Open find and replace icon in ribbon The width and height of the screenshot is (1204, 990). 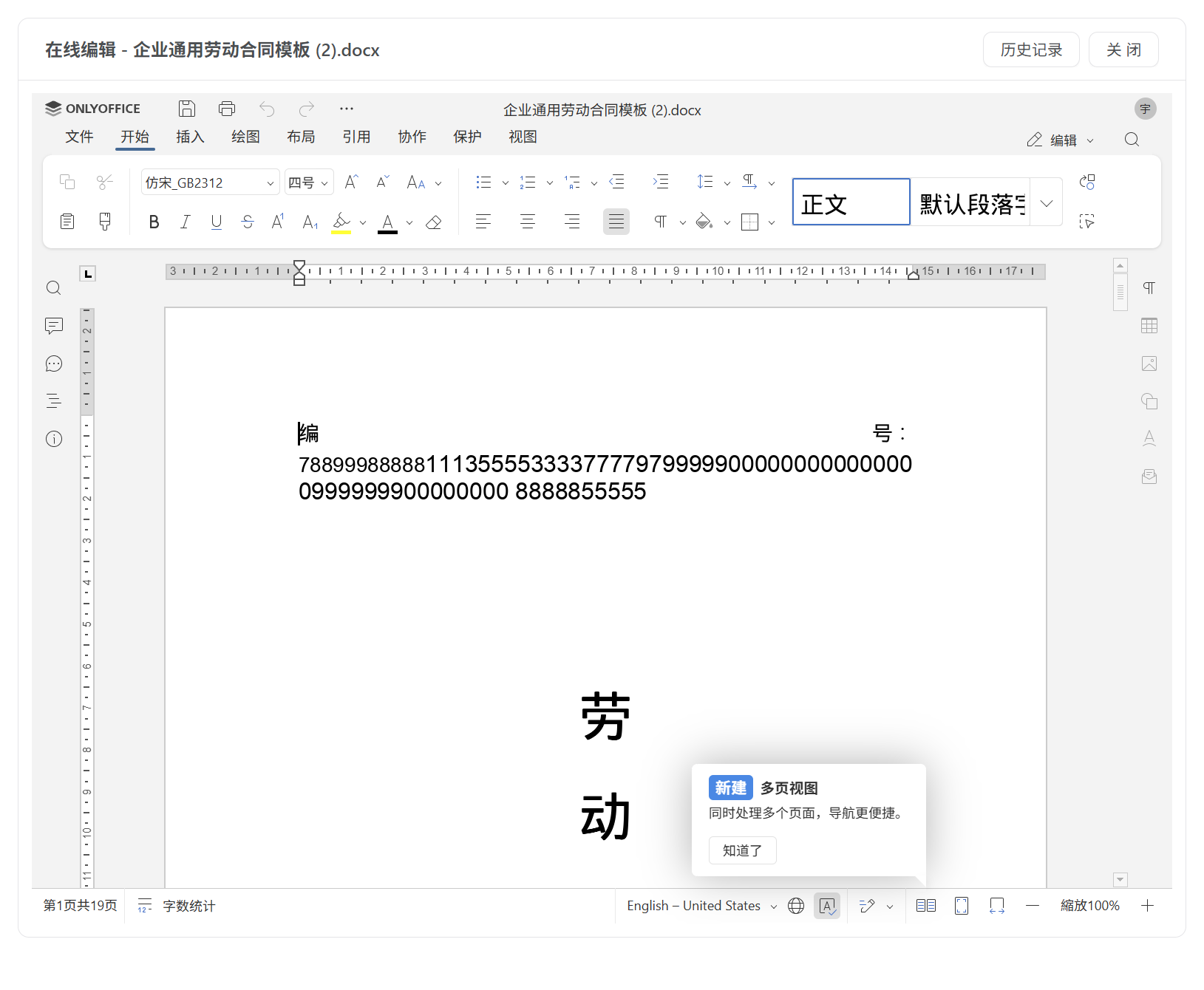tap(1087, 182)
